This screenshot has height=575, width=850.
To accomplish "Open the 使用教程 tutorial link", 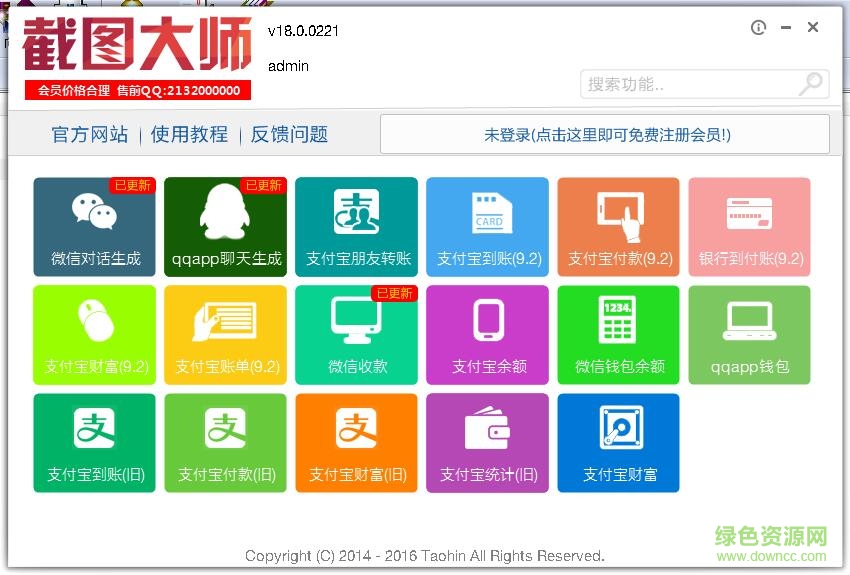I will click(x=189, y=135).
